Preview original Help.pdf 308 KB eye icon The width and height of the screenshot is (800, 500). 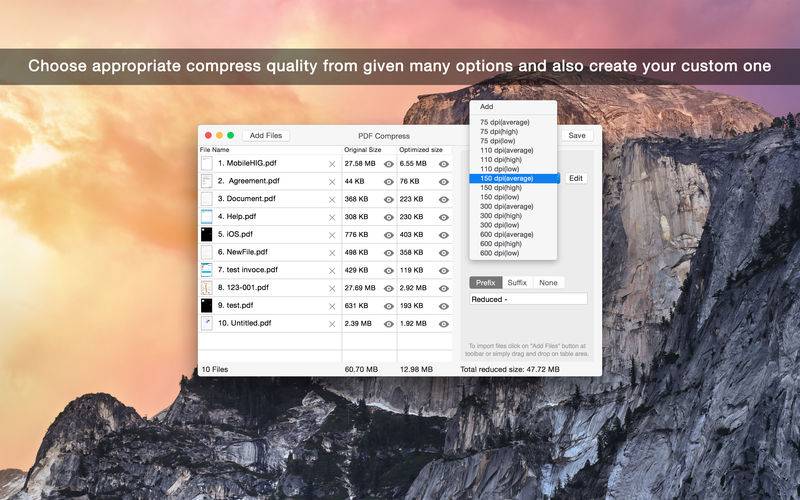pyautogui.click(x=389, y=218)
